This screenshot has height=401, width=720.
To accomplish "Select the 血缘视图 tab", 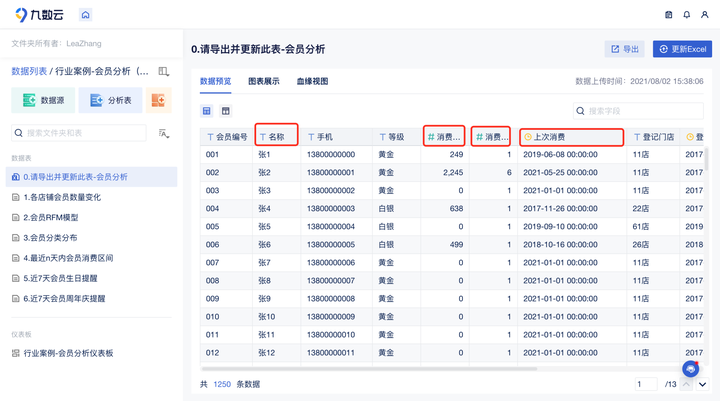I will pos(312,81).
